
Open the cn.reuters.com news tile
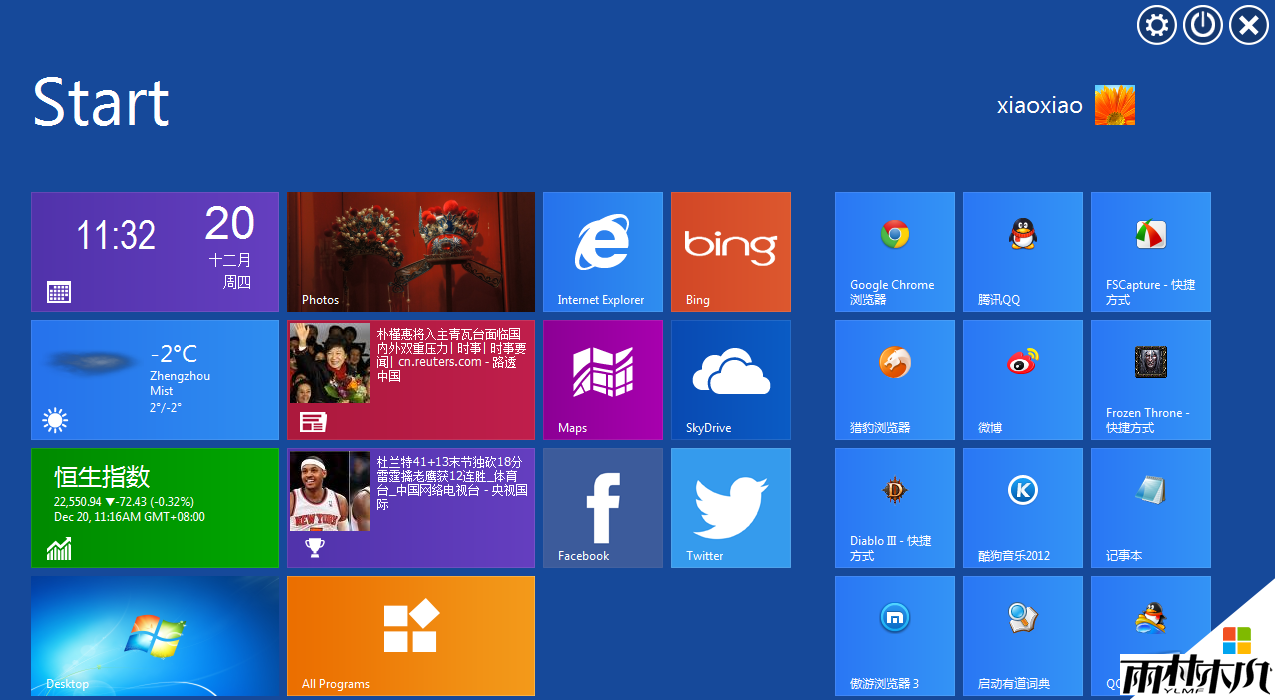click(411, 380)
